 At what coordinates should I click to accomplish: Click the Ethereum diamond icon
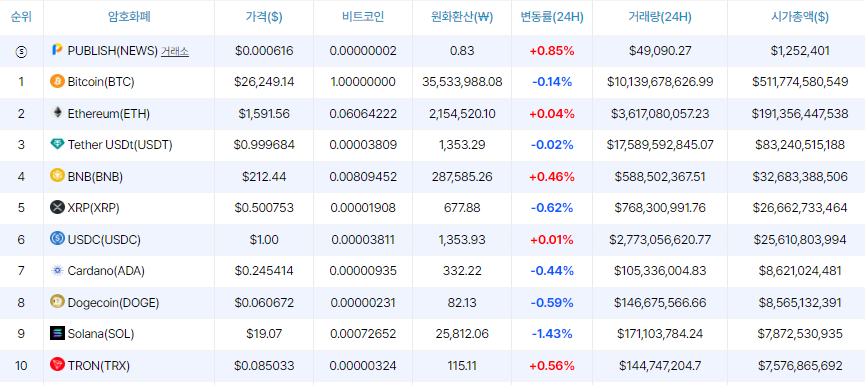point(57,114)
